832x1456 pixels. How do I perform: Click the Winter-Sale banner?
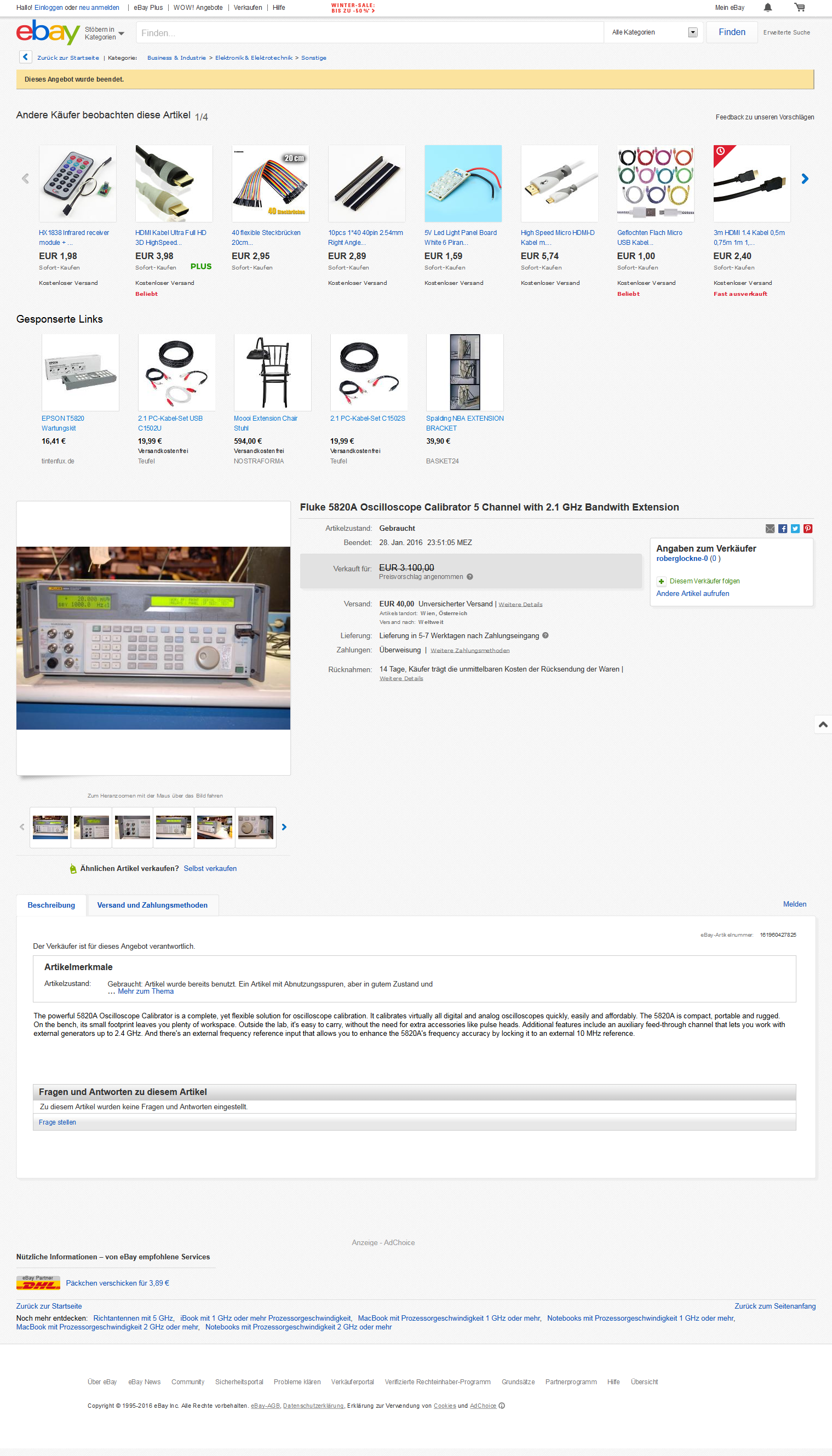353,8
